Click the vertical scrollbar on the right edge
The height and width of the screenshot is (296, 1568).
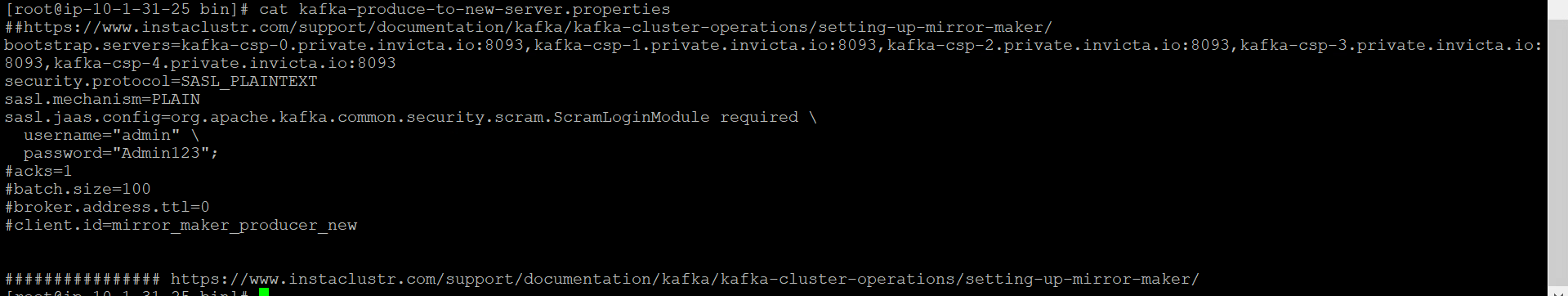point(1557,148)
